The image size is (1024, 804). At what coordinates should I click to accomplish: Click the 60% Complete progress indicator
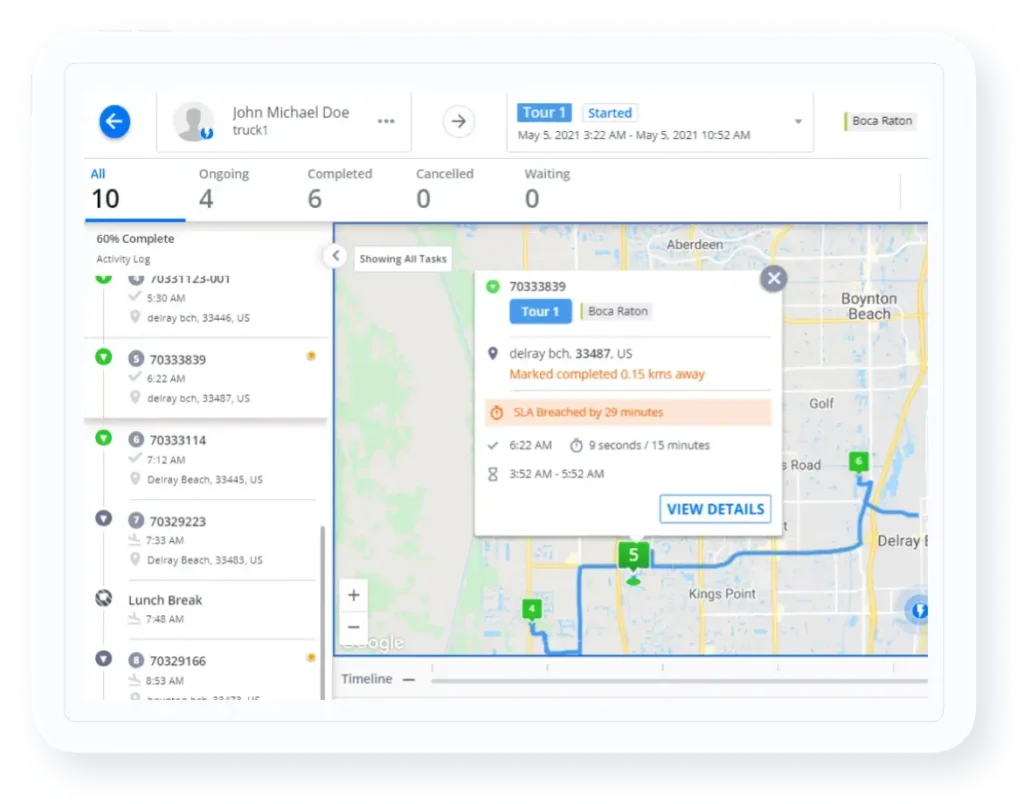coord(134,238)
